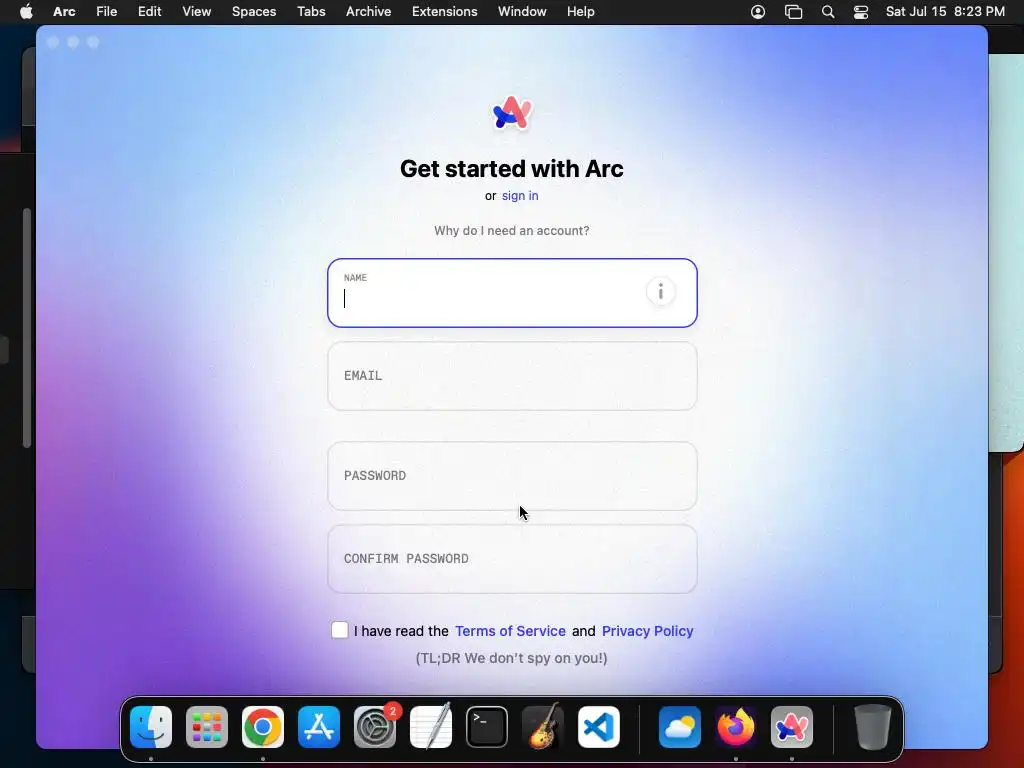Launch Visual Studio Code from dock

click(x=599, y=727)
